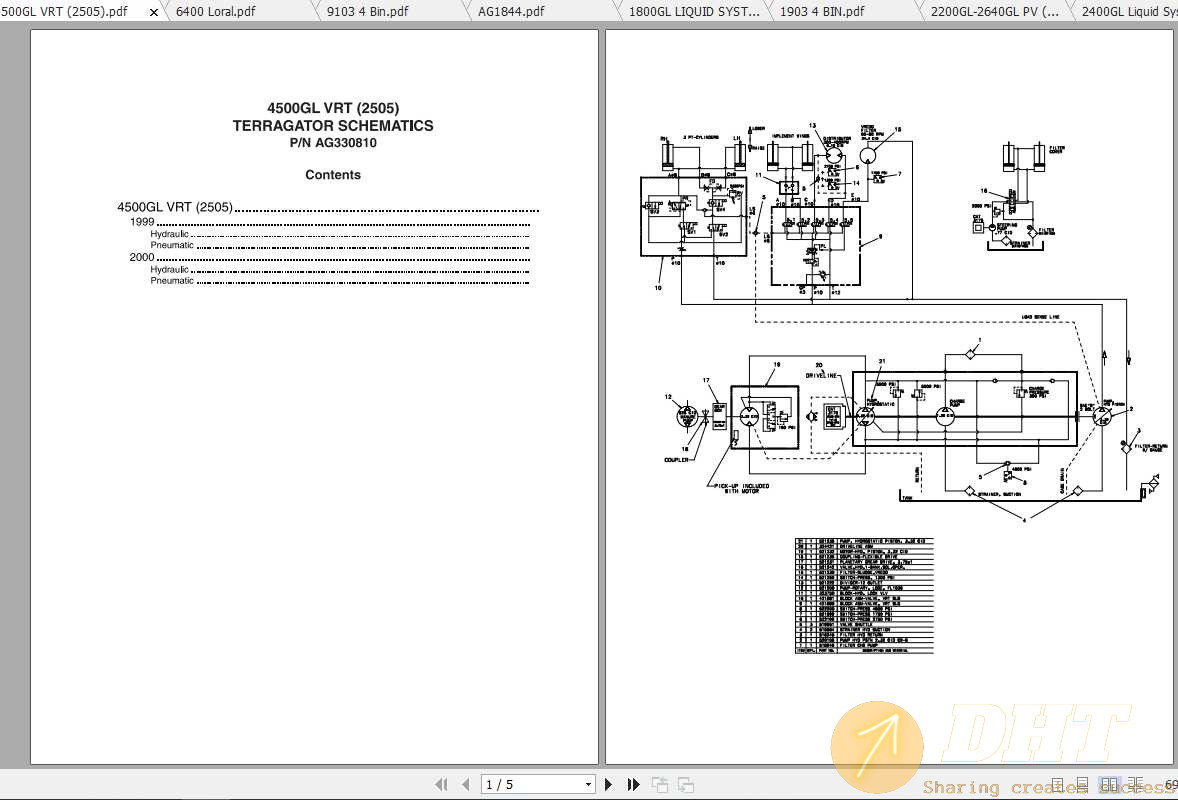This screenshot has width=1178, height=800.
Task: Click the DRIVELINE label in the schematic
Action: [x=821, y=375]
